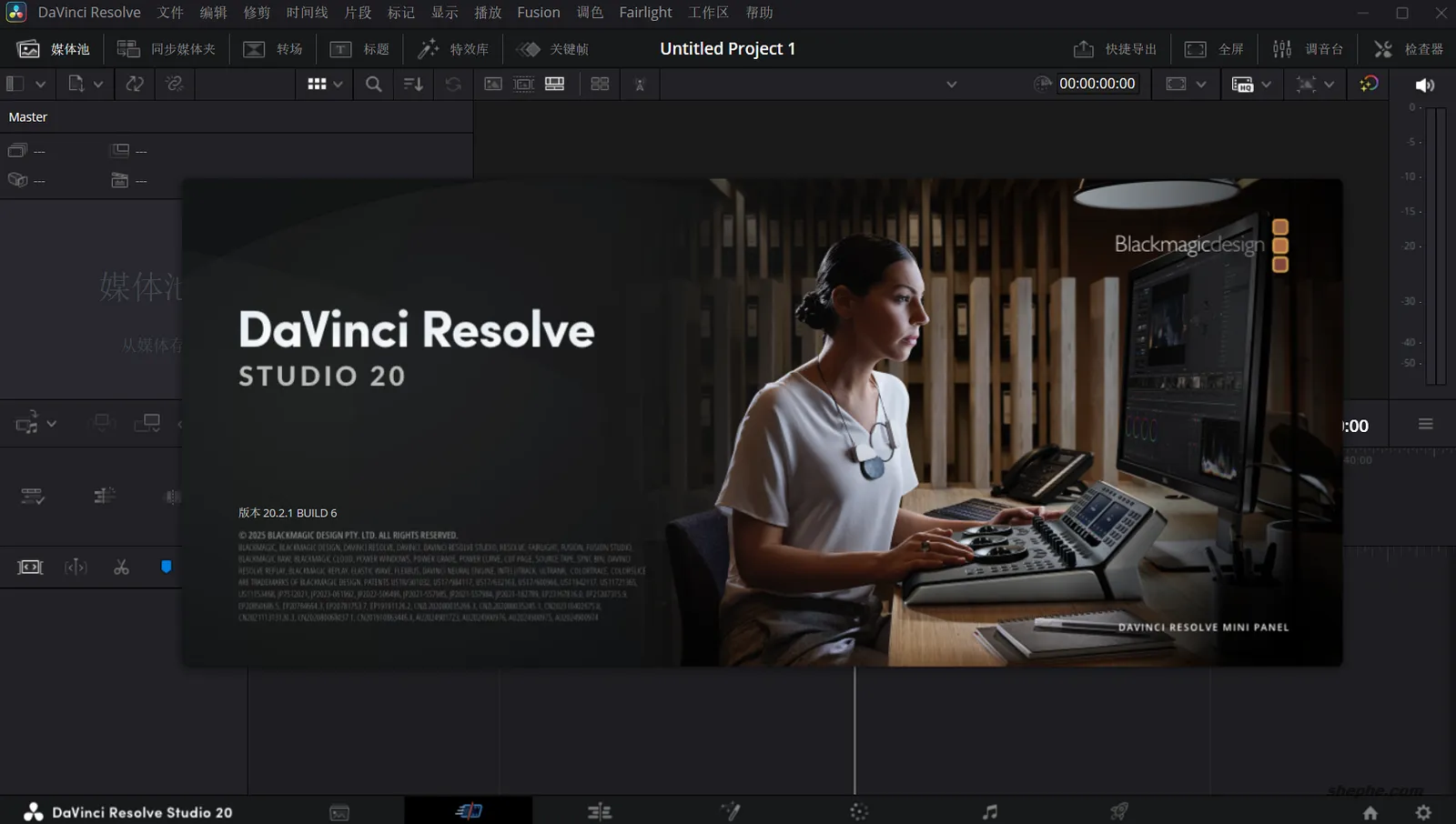Expand the viewer clip name dropdown chevron
Viewport: 1456px width, 824px height.
951,85
